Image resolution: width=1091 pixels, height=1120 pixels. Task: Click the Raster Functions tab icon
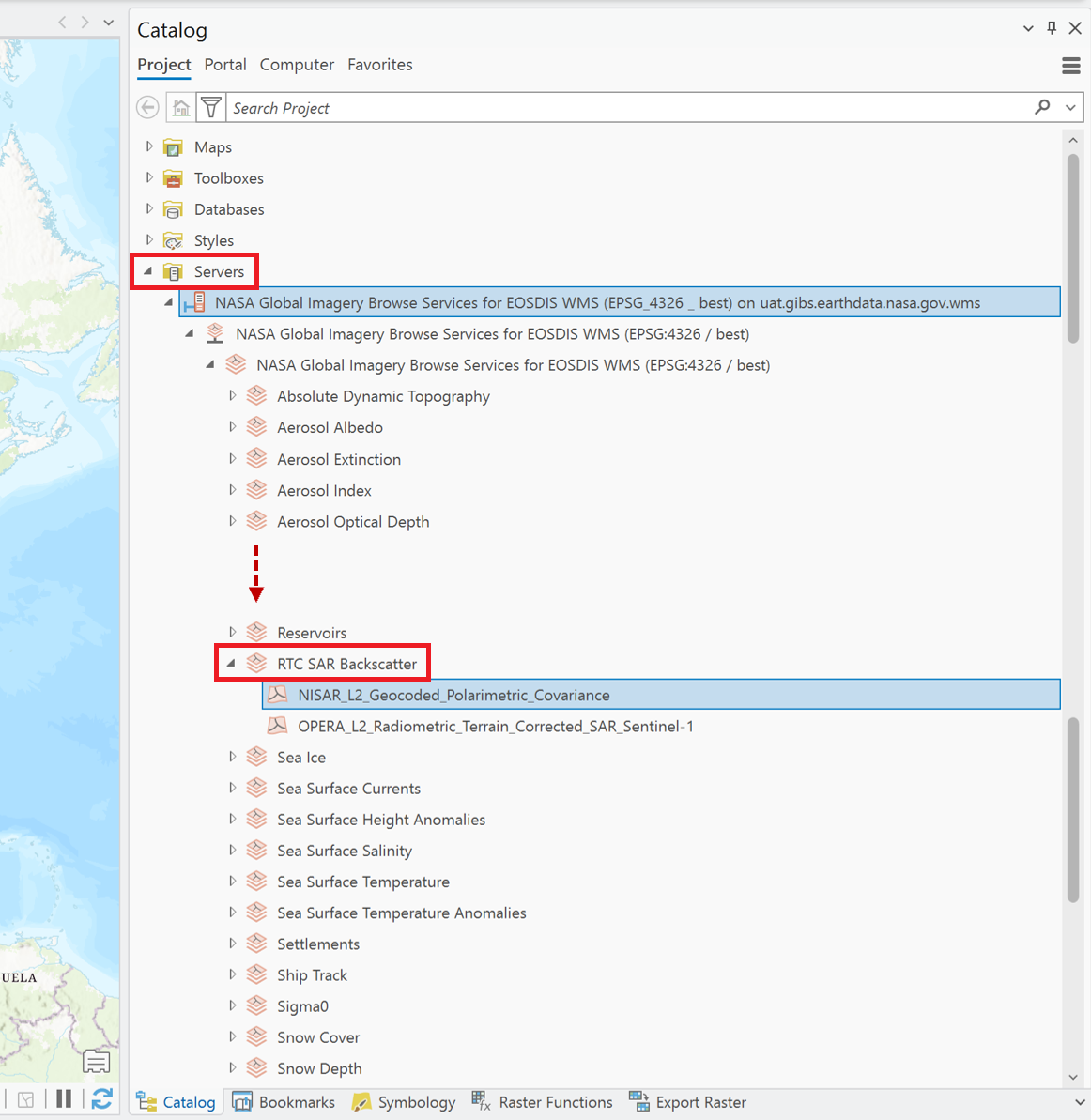point(481,1102)
